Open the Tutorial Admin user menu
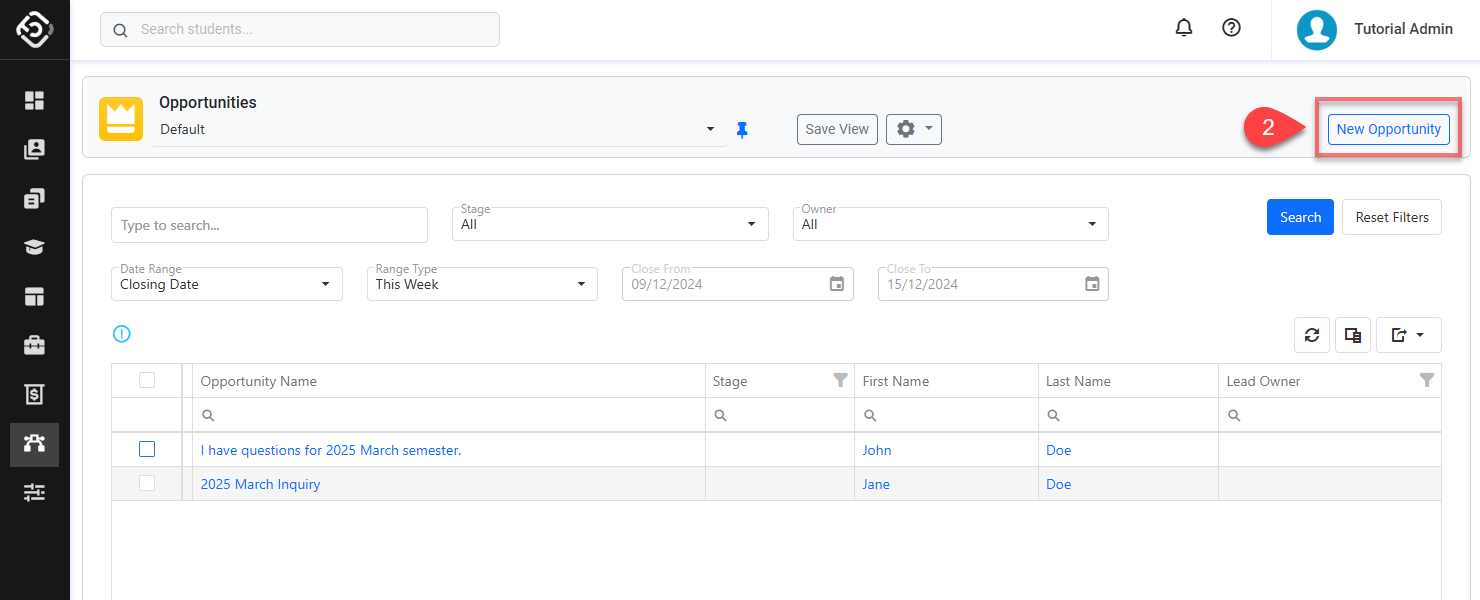Image resolution: width=1480 pixels, height=600 pixels. (1375, 29)
